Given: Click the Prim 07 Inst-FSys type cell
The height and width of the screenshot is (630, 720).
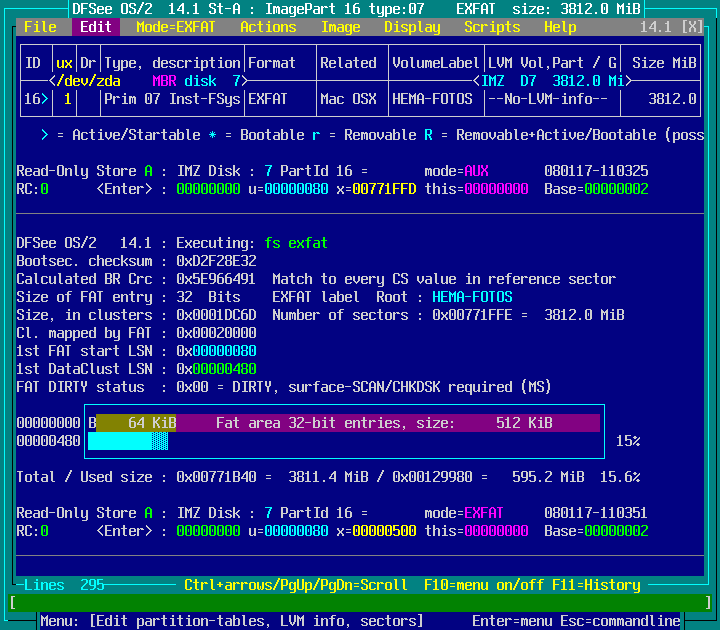Looking at the screenshot, I should click(172, 99).
